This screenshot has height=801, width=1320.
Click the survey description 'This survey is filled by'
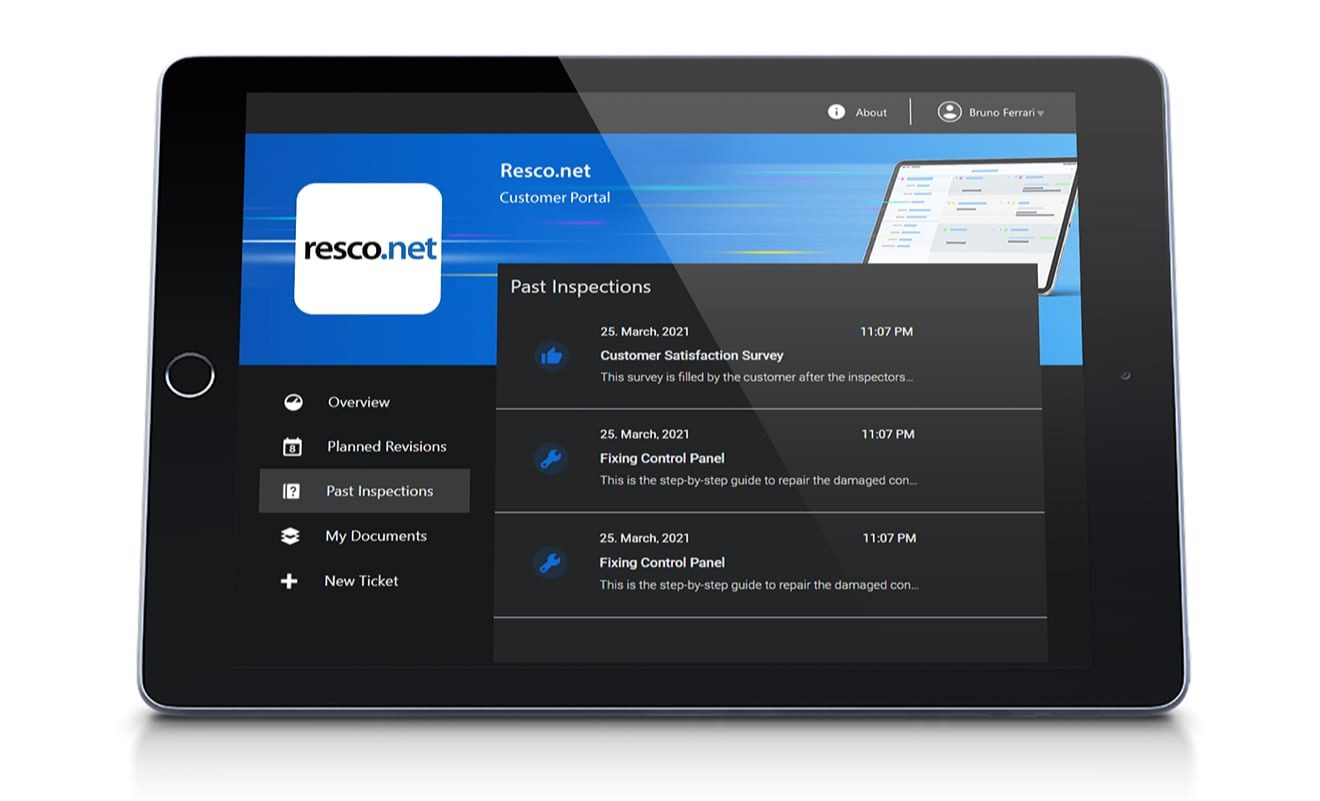757,377
